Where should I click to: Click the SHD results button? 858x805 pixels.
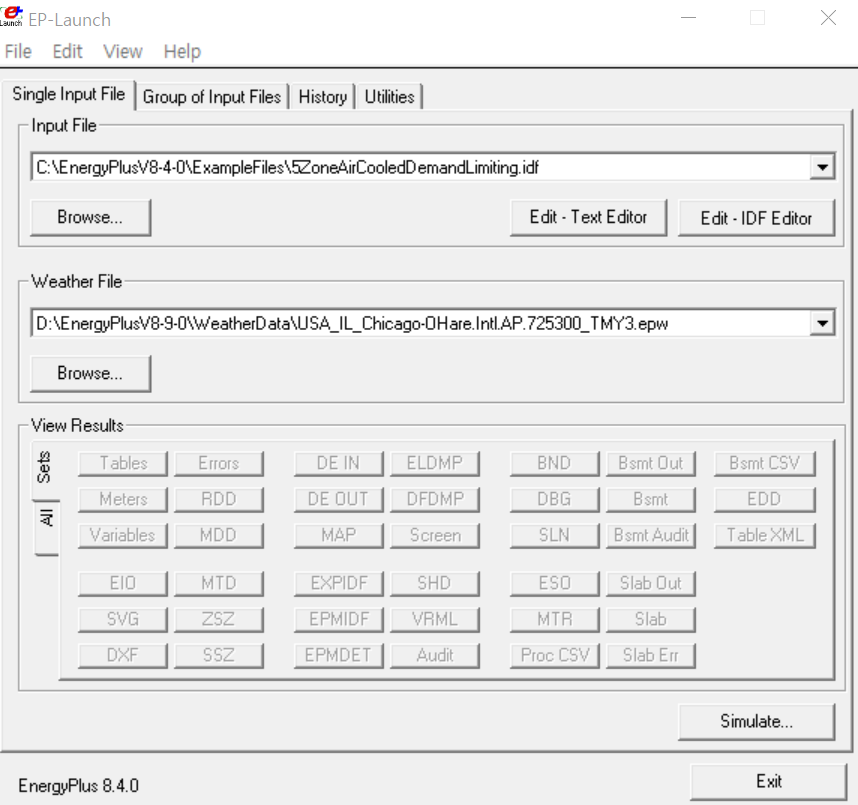[434, 583]
